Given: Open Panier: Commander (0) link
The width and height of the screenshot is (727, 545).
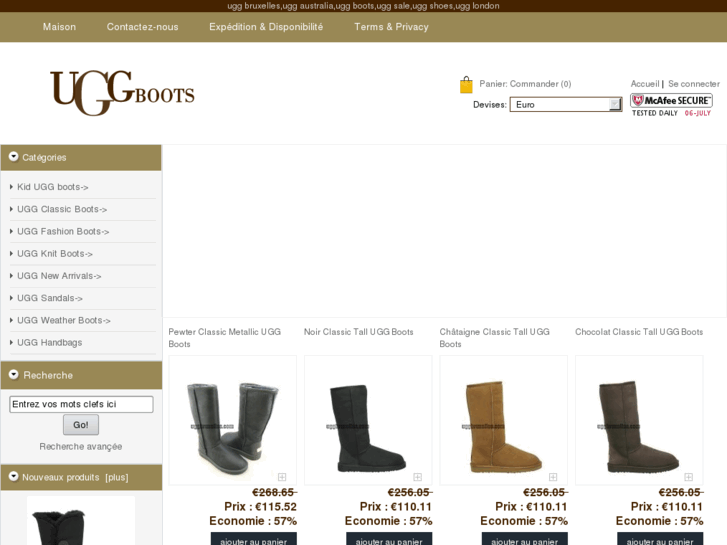Looking at the screenshot, I should pyautogui.click(x=525, y=84).
